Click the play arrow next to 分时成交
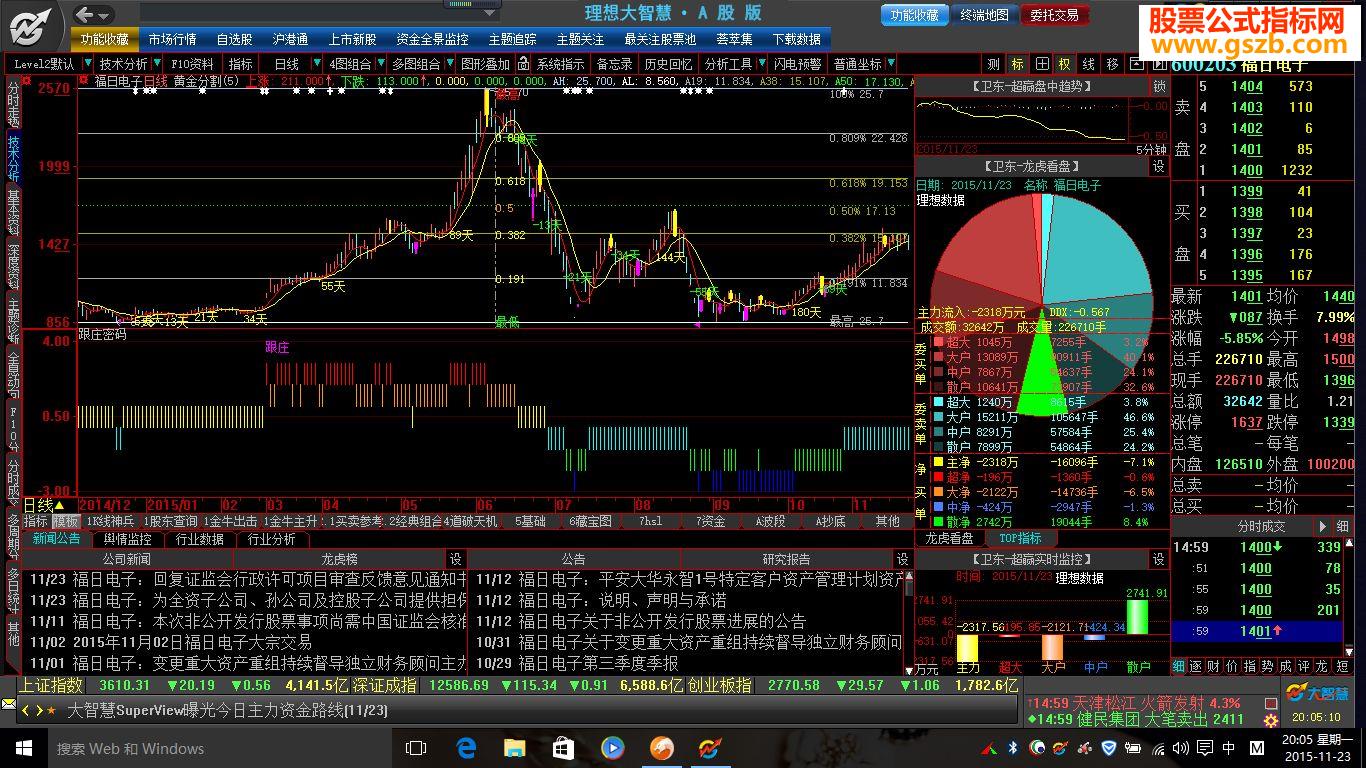This screenshot has height=768, width=1366. point(1322,526)
